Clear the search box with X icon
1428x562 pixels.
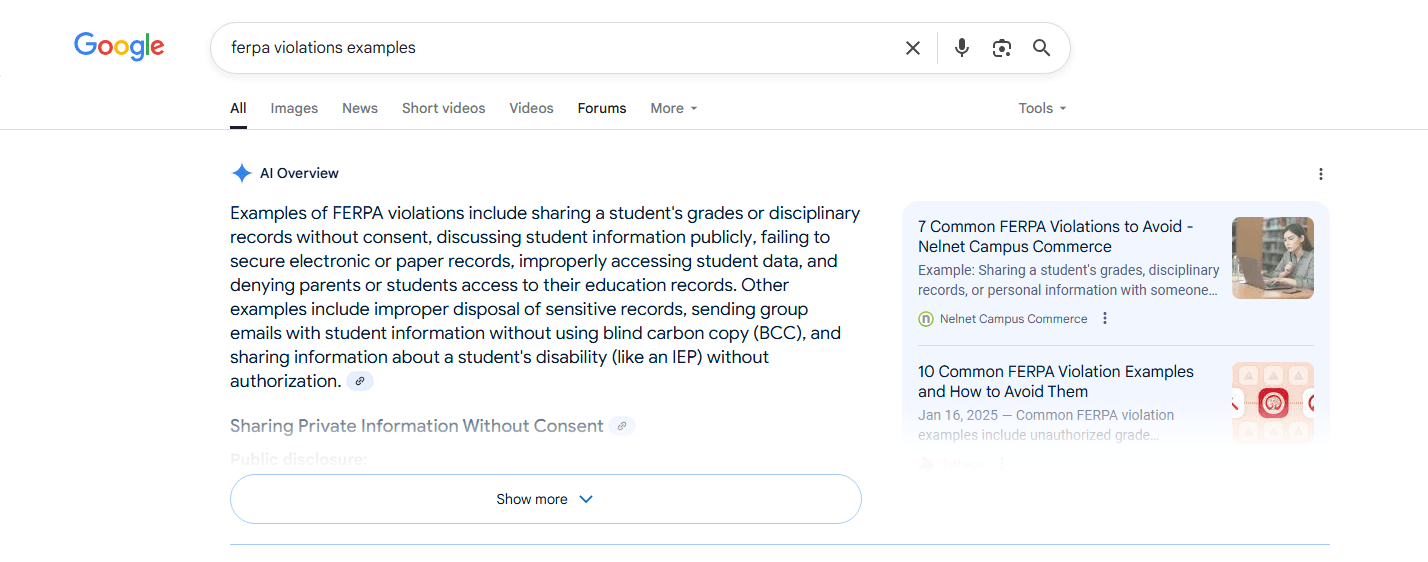coord(912,48)
